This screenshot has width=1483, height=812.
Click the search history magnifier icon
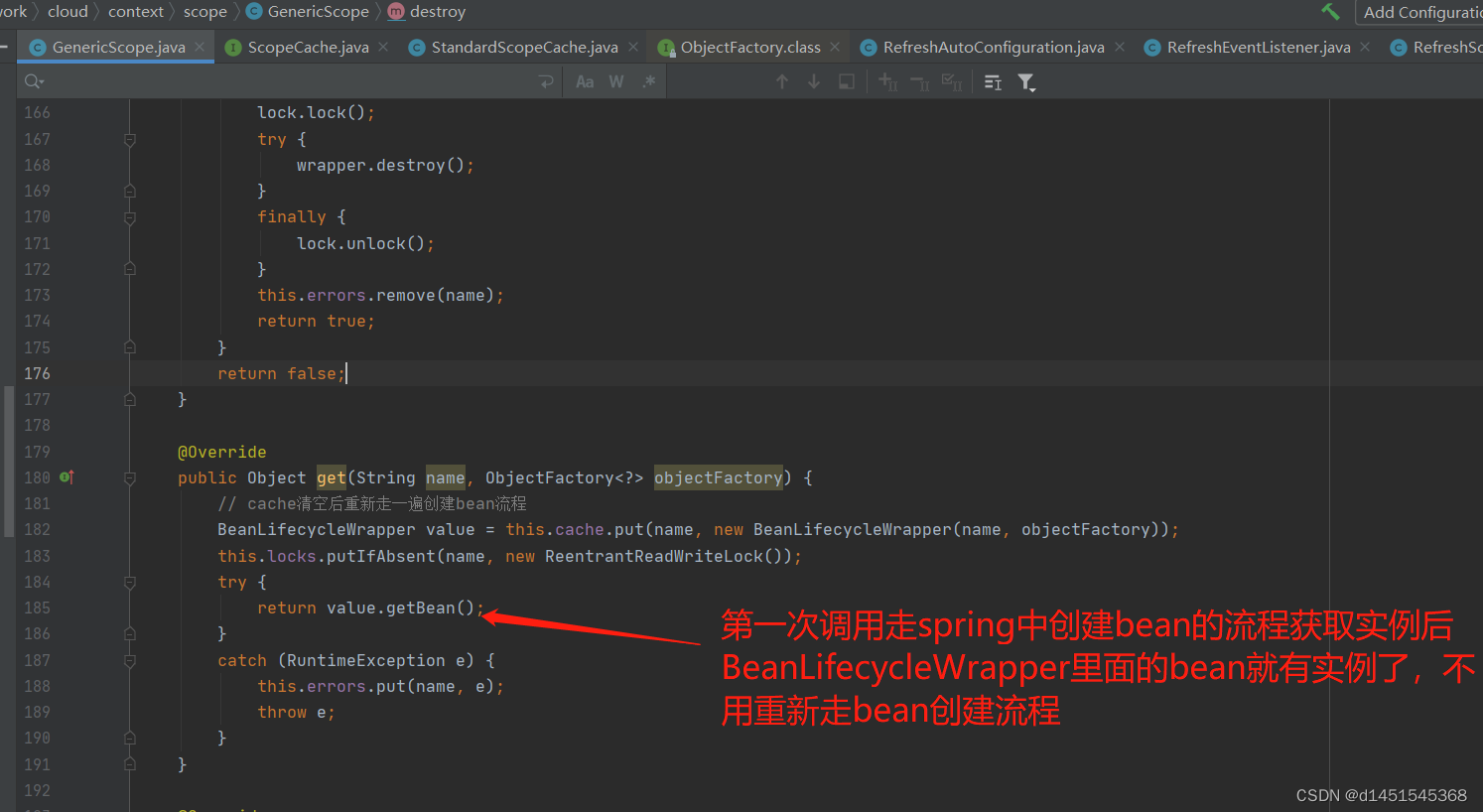34,81
